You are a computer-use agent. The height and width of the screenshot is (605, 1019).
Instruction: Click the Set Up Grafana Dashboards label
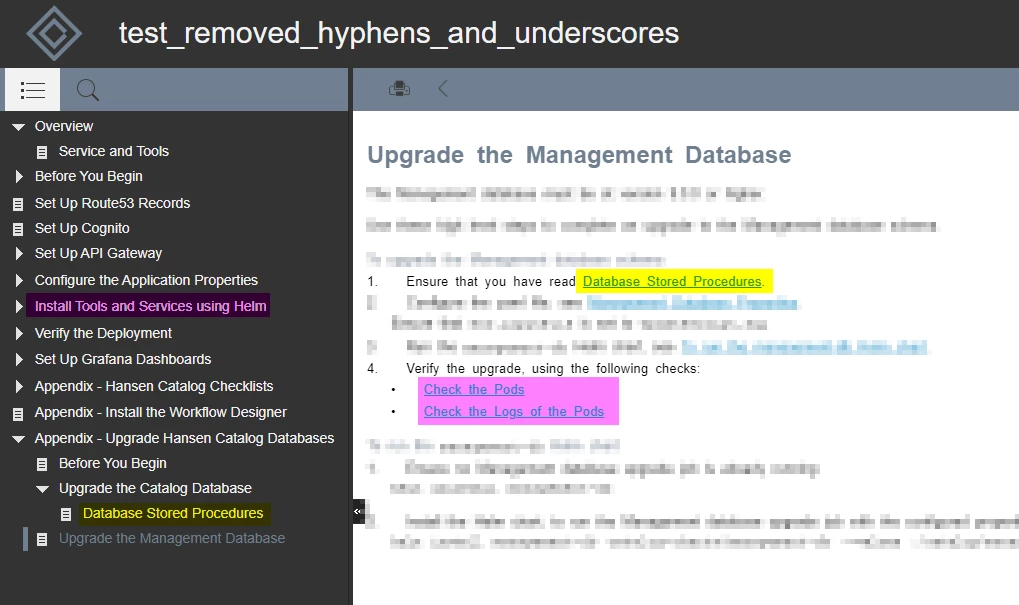click(123, 359)
